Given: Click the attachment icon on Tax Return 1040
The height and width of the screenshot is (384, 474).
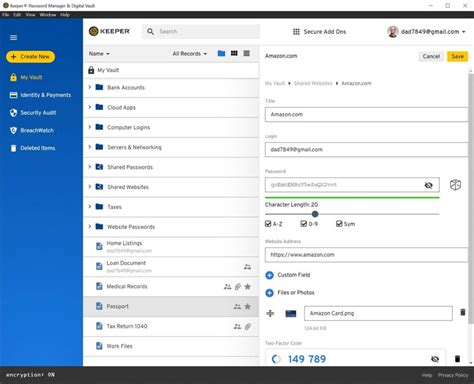Looking at the screenshot, I should point(248,326).
